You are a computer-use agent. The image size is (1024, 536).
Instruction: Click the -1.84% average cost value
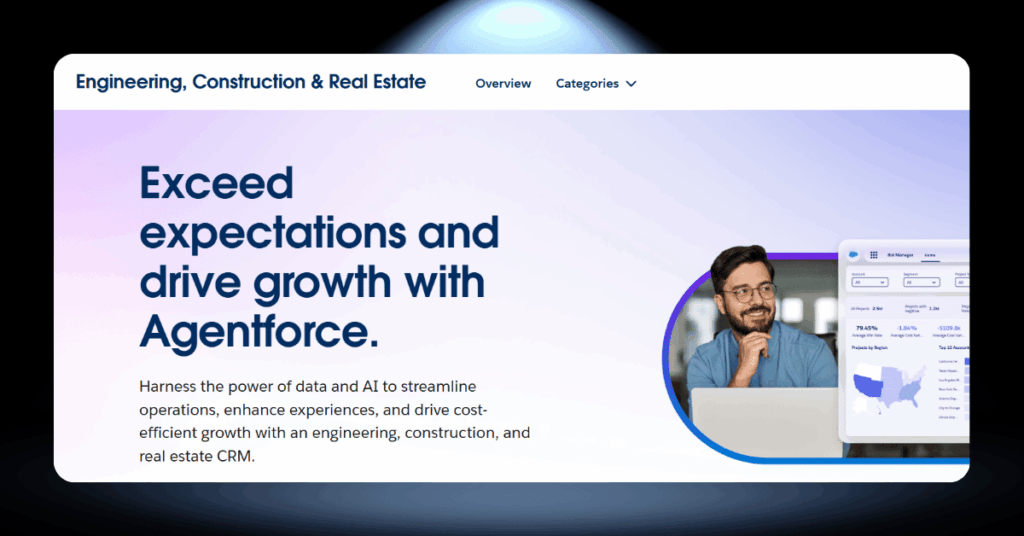click(907, 328)
